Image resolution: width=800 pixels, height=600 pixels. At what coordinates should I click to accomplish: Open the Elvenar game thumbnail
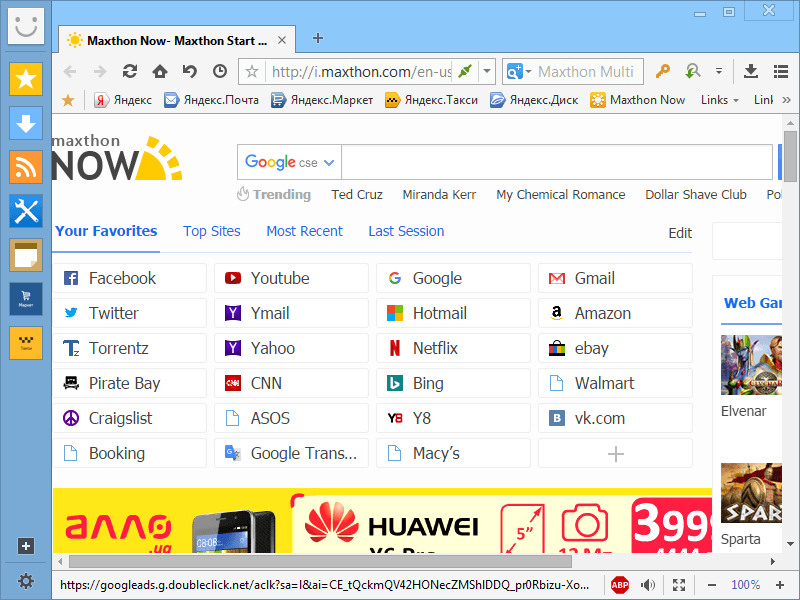[x=751, y=365]
